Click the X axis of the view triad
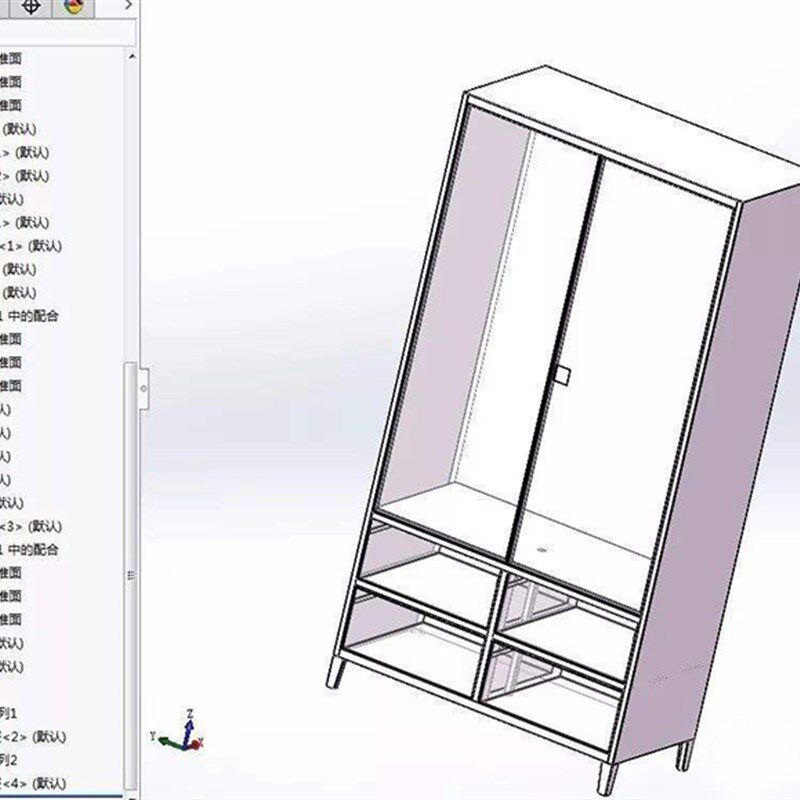 [196, 744]
